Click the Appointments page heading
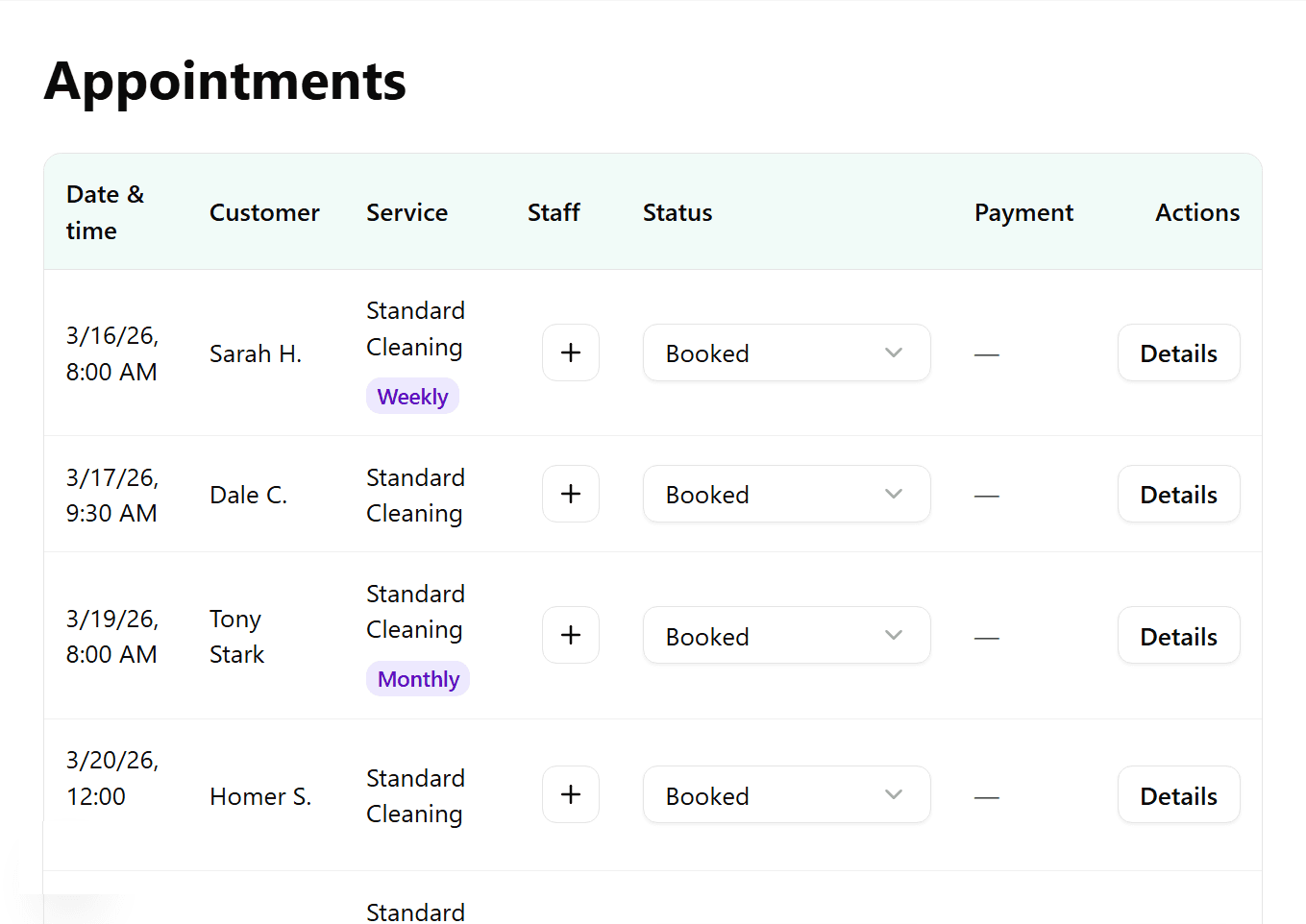Viewport: 1306px width, 924px height. (224, 82)
